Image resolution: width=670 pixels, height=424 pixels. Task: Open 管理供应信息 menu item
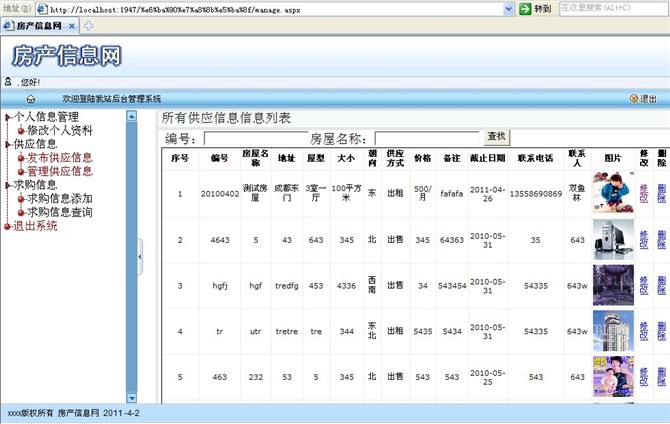tap(59, 171)
